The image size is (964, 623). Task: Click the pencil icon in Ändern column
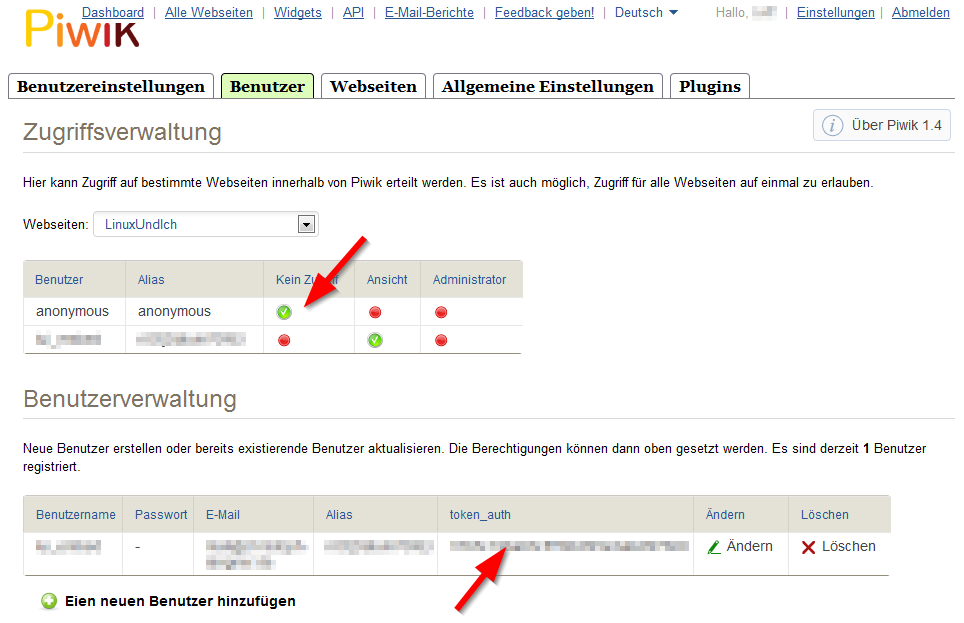tap(714, 547)
